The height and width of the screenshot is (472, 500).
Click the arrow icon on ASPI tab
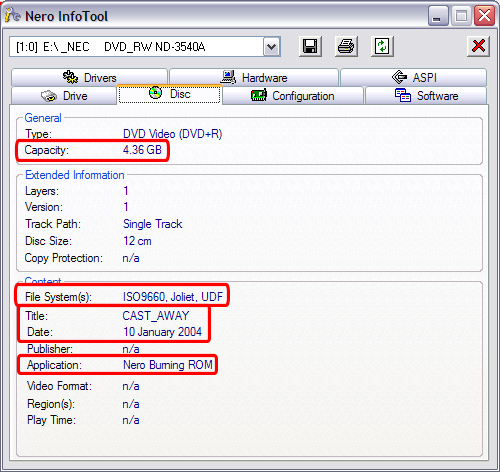pyautogui.click(x=399, y=77)
